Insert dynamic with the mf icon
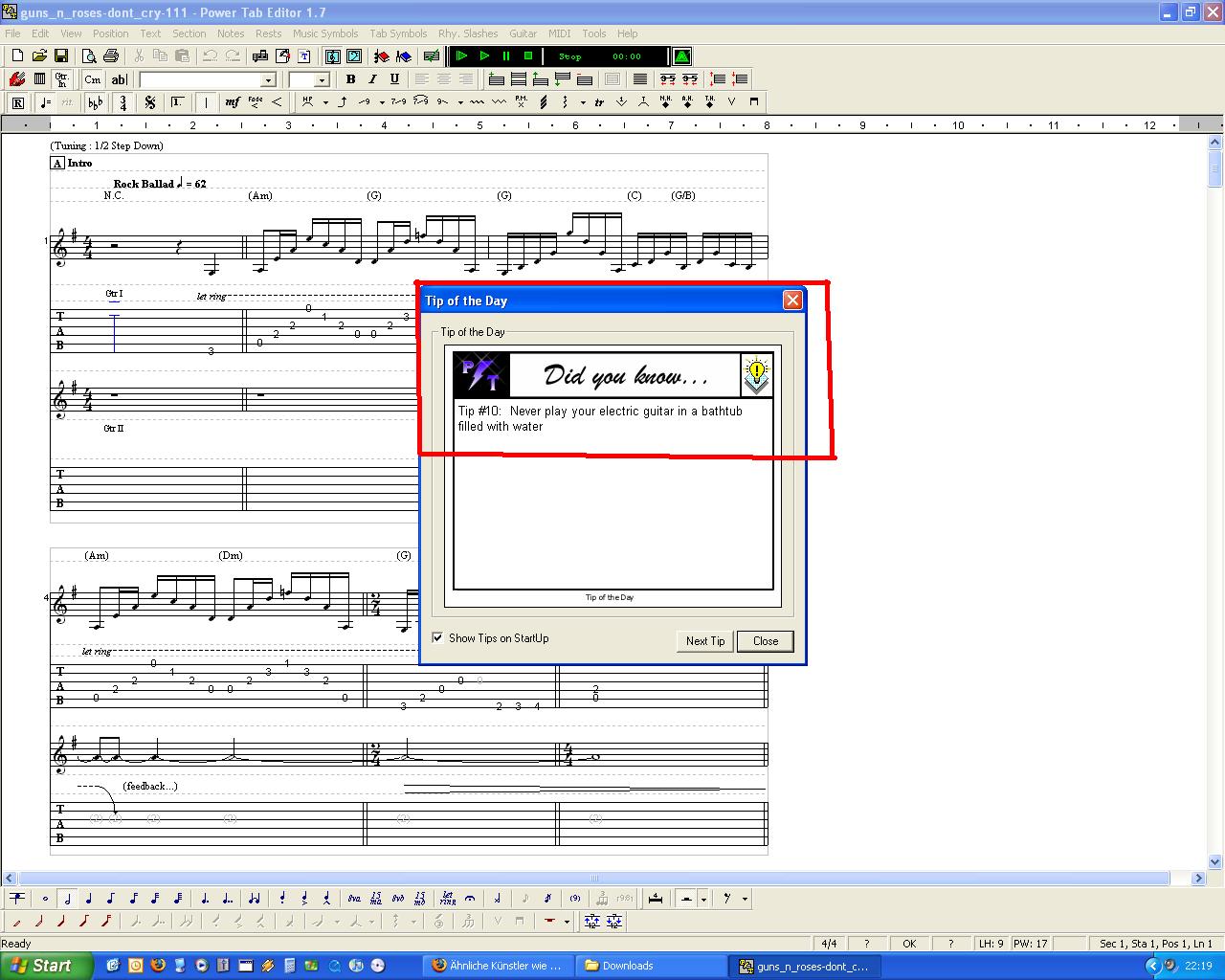The width and height of the screenshot is (1225, 980). pos(233,102)
